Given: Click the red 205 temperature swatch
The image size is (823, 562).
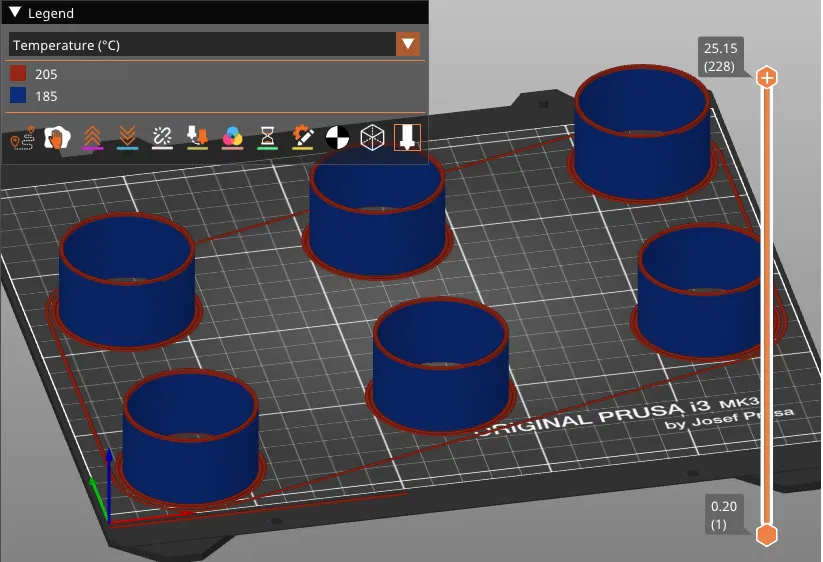Looking at the screenshot, I should [18, 73].
